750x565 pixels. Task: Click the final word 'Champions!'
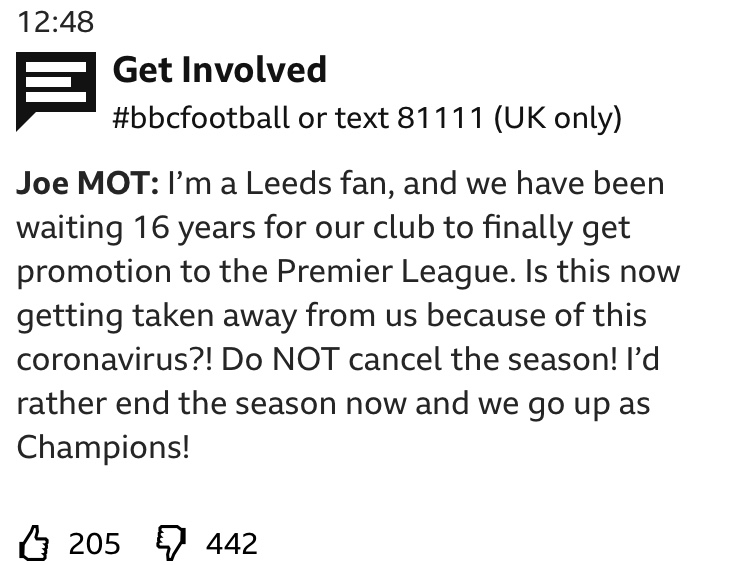click(103, 448)
